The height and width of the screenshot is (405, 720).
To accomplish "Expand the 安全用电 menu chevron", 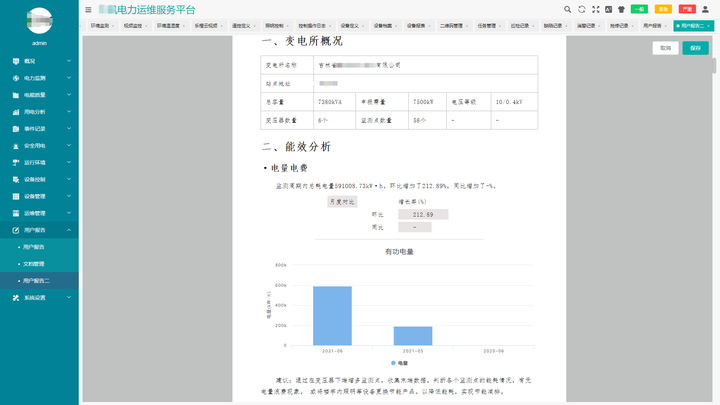I will (x=69, y=146).
